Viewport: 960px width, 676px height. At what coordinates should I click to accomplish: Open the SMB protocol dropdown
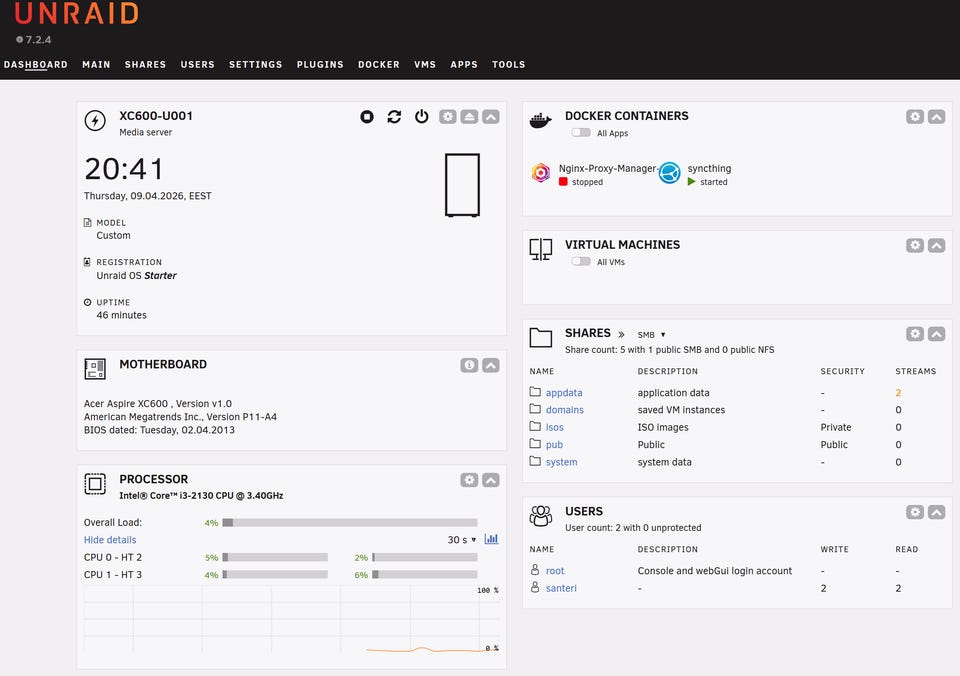click(651, 335)
